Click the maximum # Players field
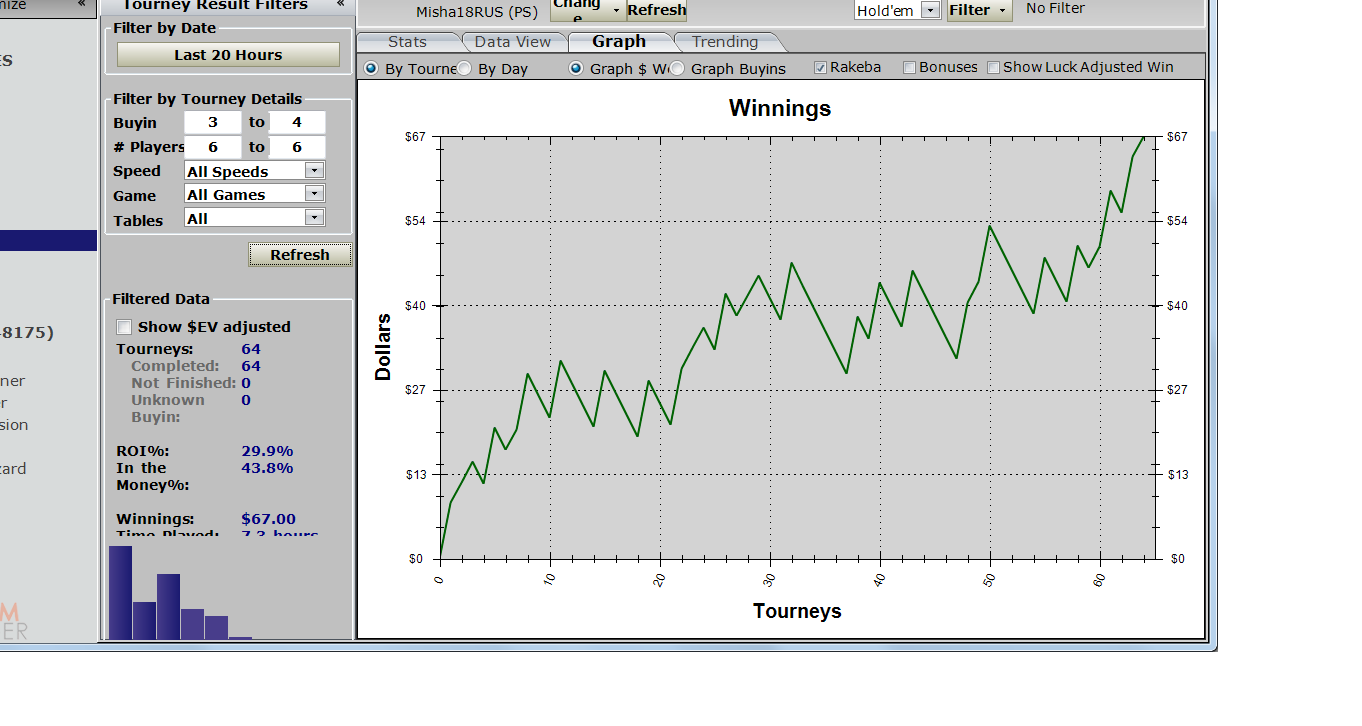Viewport: 1362px width, 726px height. (x=297, y=147)
